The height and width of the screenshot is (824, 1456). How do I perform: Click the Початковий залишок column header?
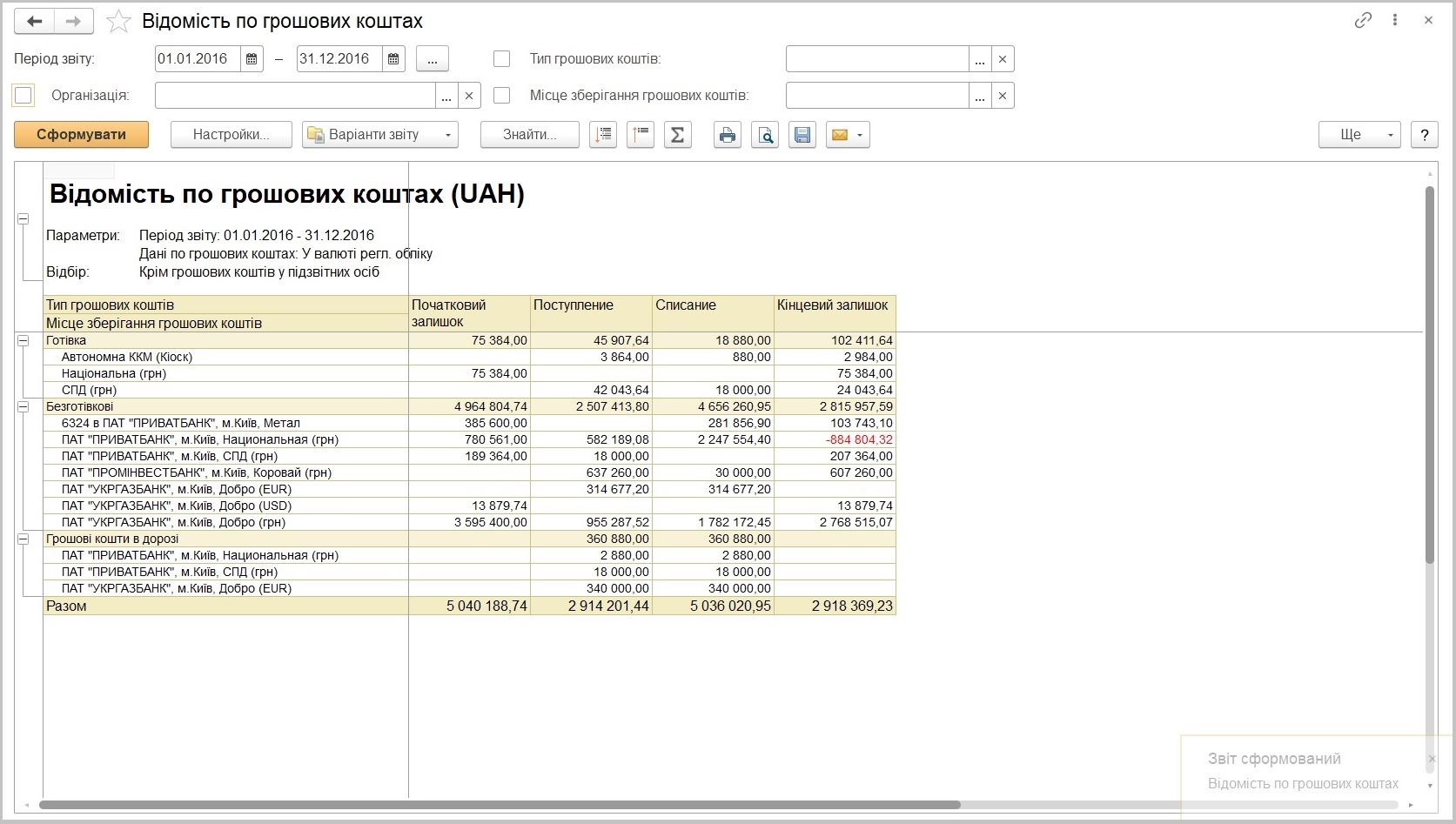(470, 313)
